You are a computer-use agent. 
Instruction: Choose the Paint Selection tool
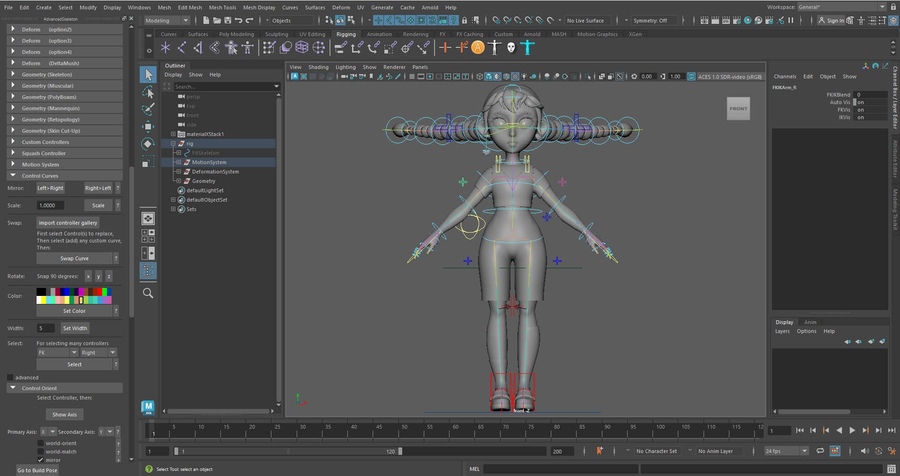point(148,108)
